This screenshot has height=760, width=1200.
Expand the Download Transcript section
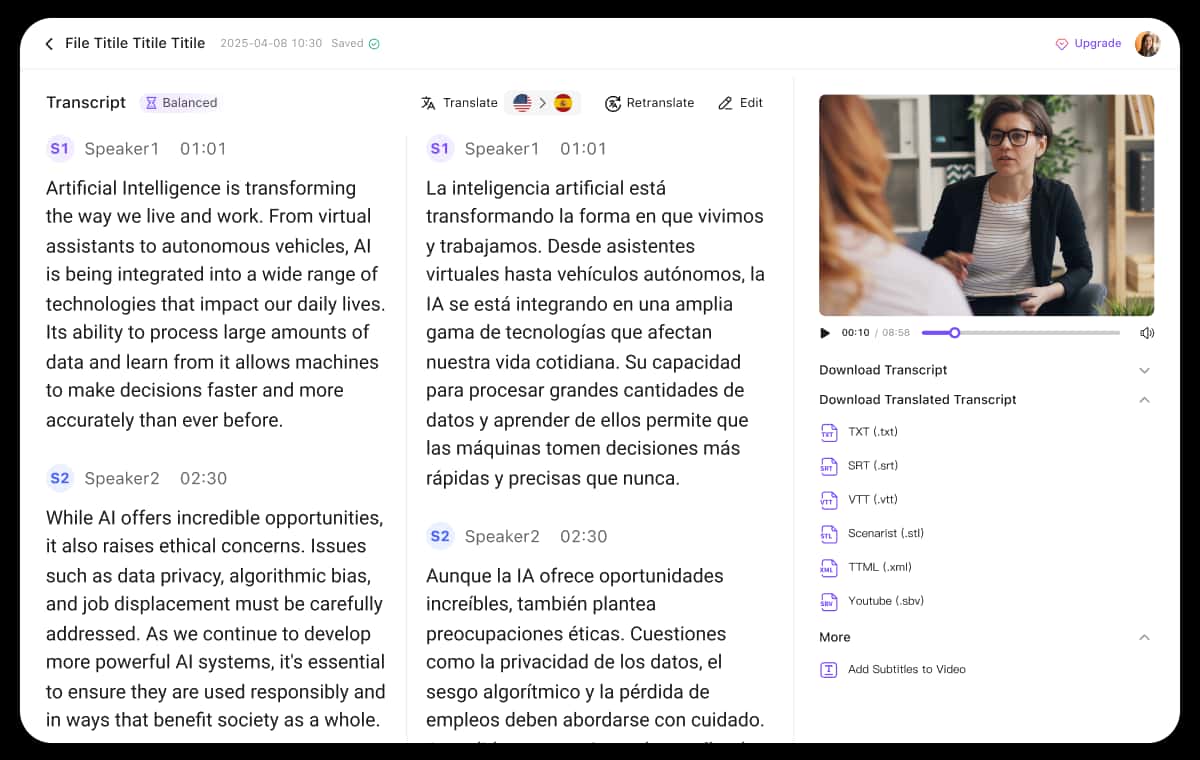point(1144,371)
